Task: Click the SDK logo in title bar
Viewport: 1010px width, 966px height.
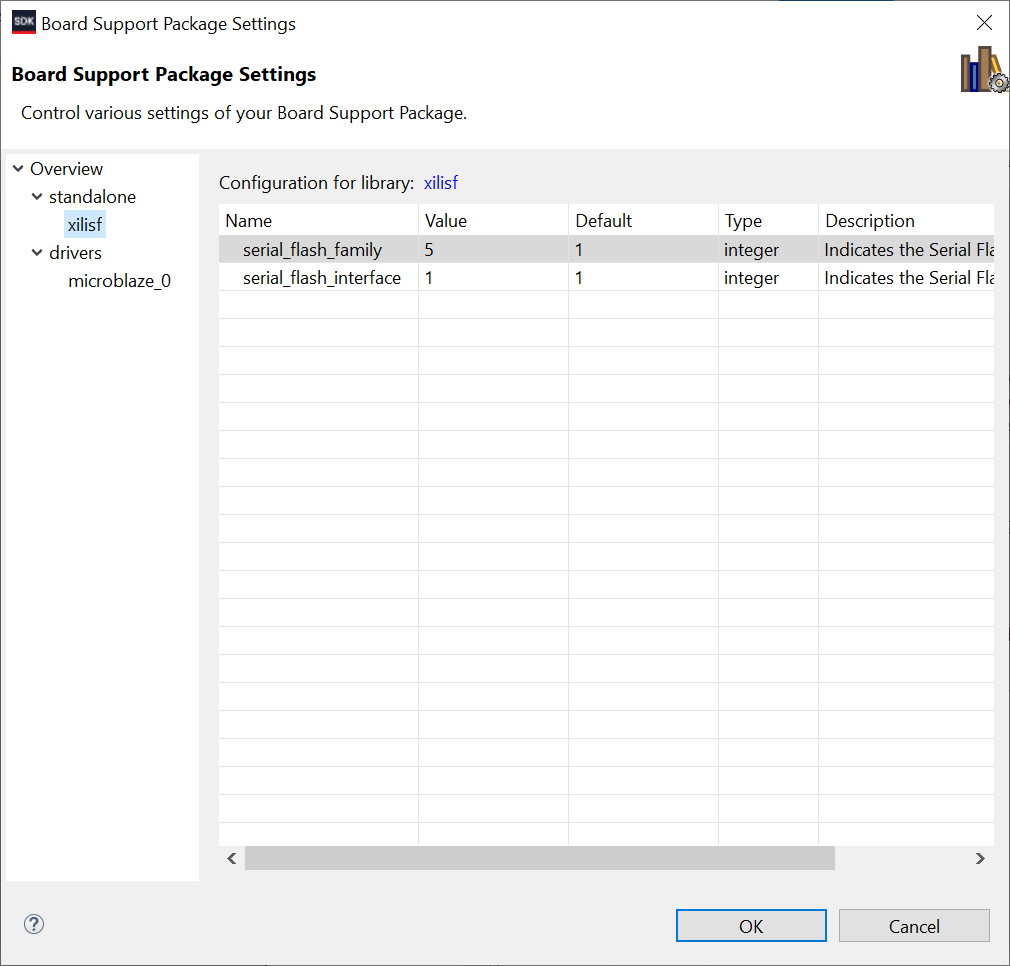Action: (24, 23)
